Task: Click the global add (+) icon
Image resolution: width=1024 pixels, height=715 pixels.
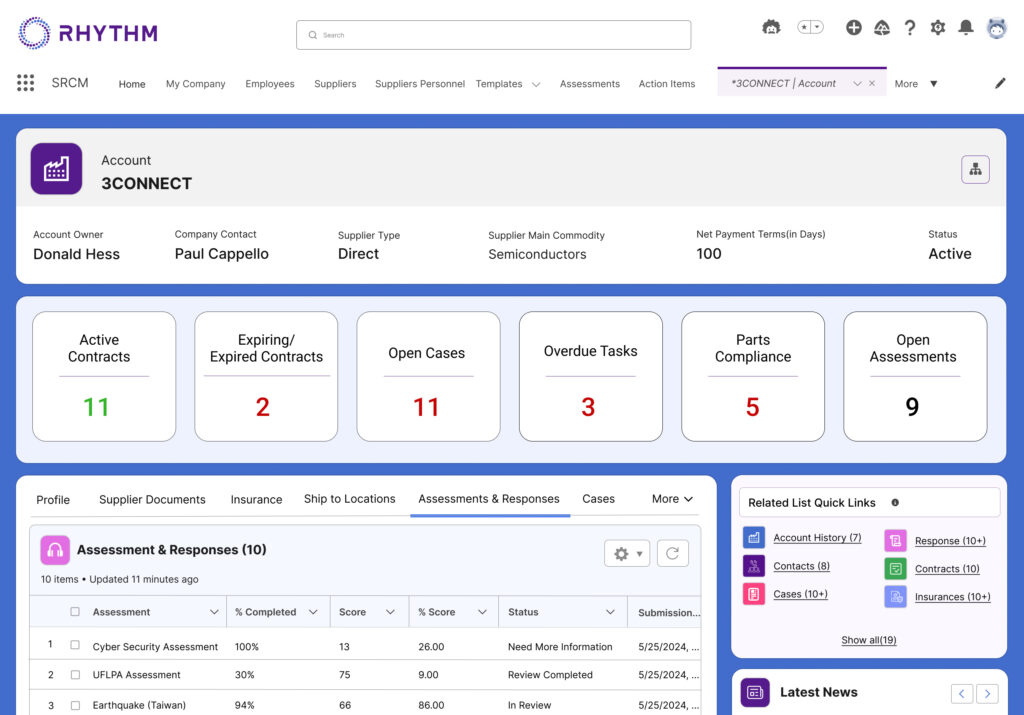Action: pyautogui.click(x=854, y=28)
